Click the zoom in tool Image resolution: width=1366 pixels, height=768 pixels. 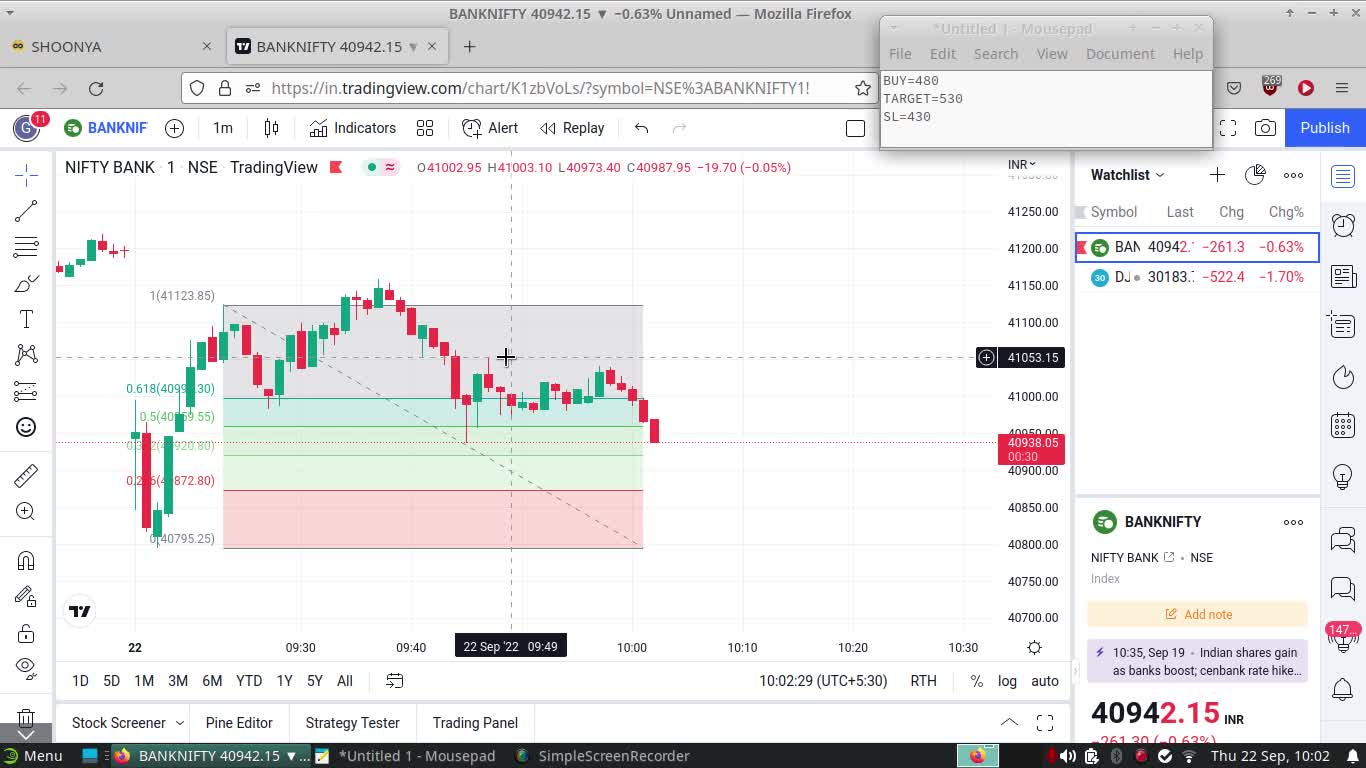click(26, 512)
